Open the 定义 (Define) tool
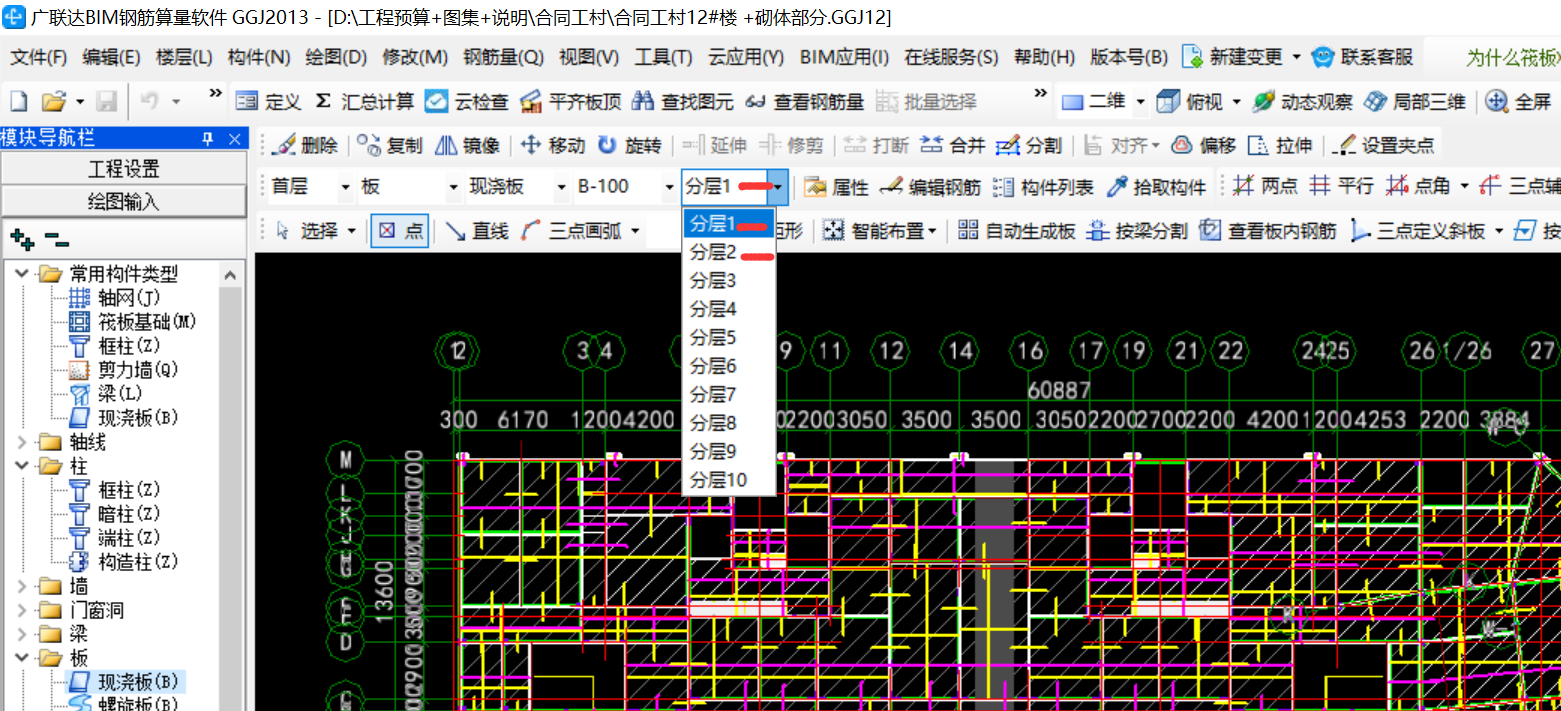Viewport: 1561px width, 711px height. click(267, 101)
